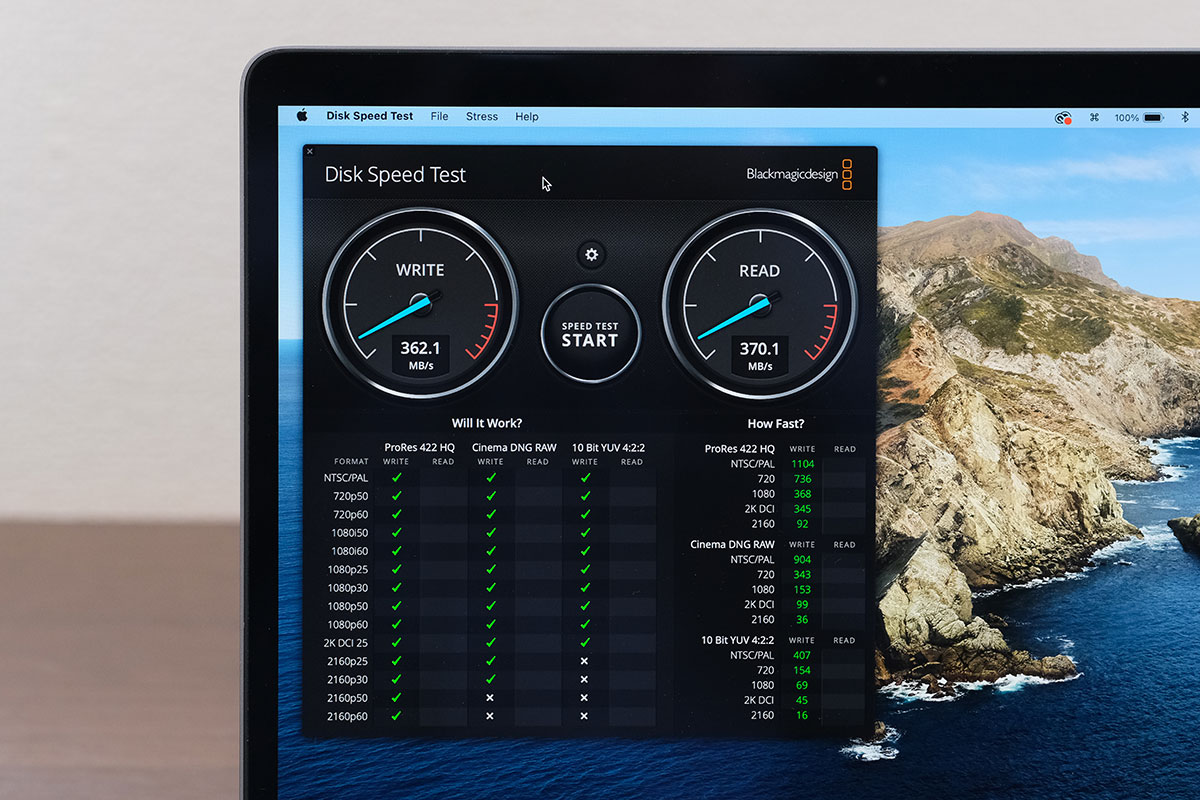Click the battery icon in the menu bar

tap(1154, 117)
